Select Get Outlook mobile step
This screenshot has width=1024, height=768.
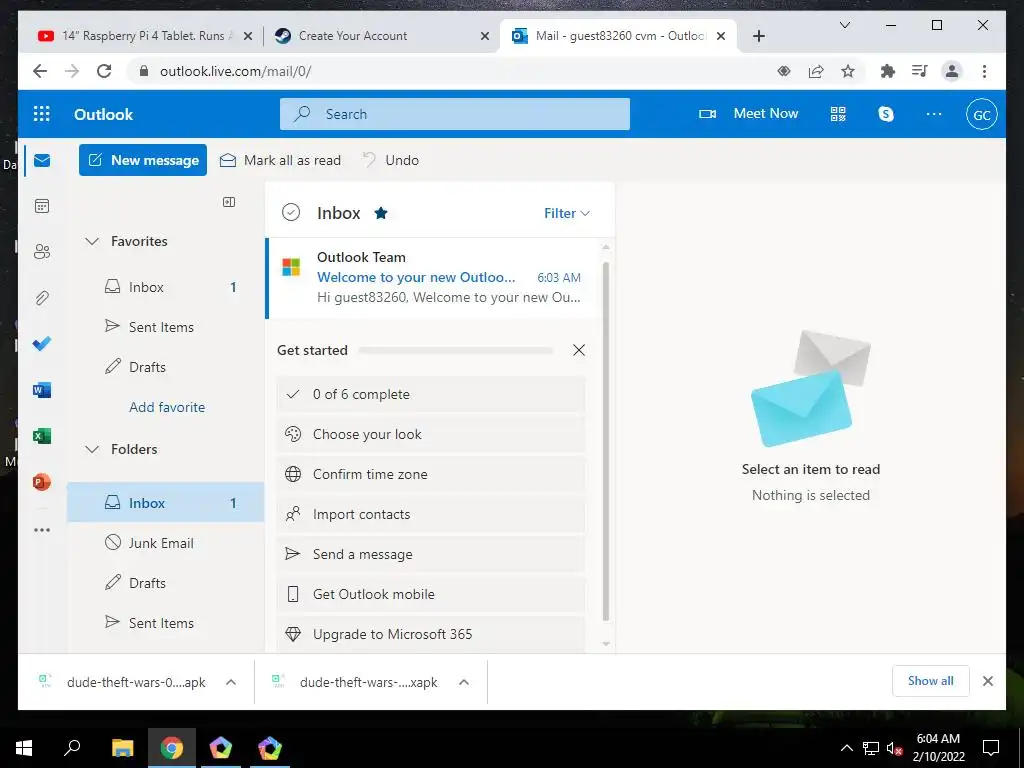(x=431, y=594)
